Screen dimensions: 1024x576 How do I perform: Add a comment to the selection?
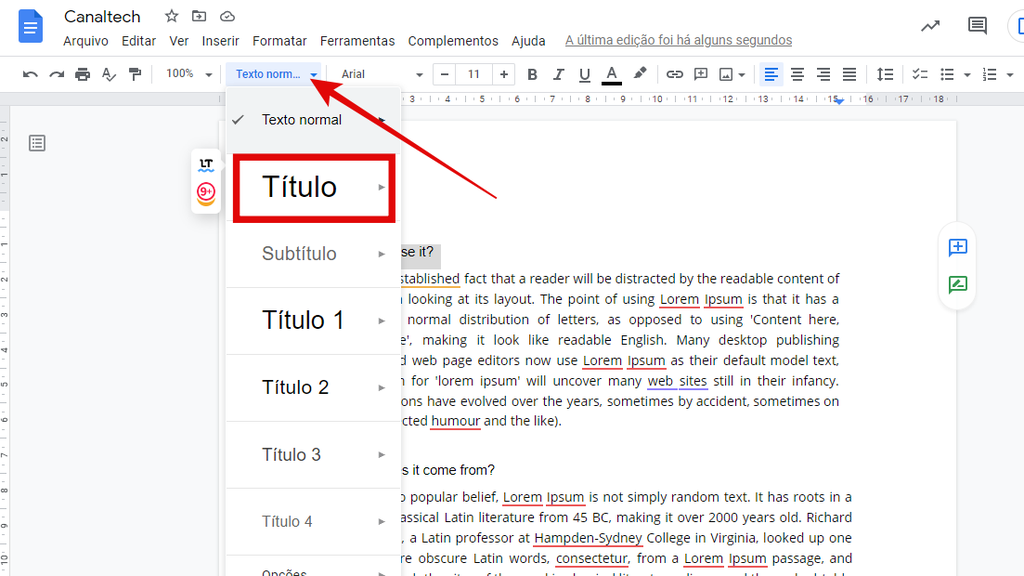700,74
